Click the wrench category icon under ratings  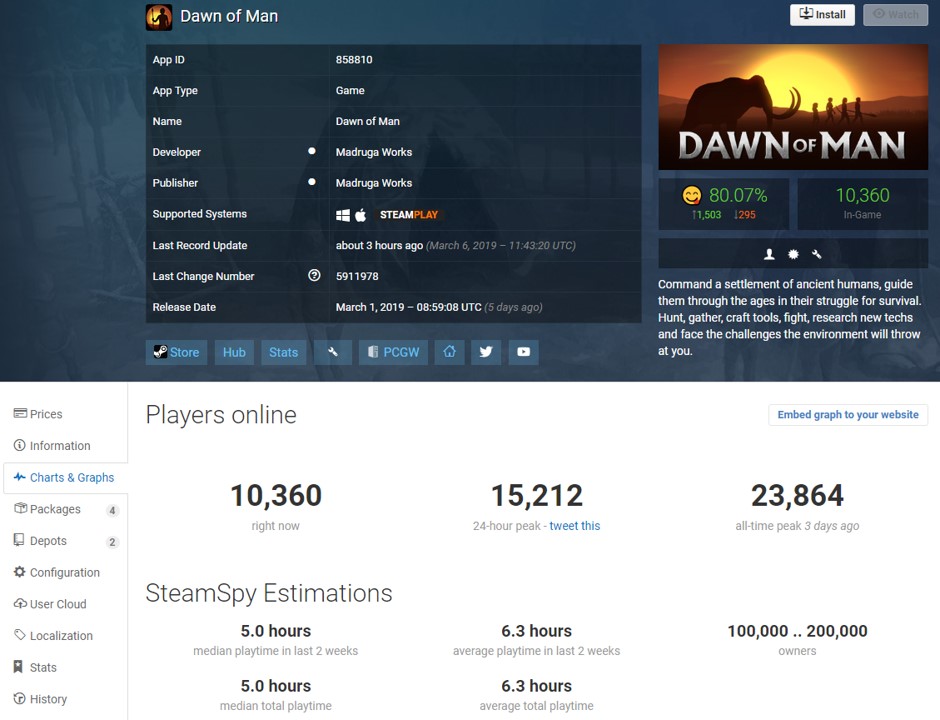[817, 255]
